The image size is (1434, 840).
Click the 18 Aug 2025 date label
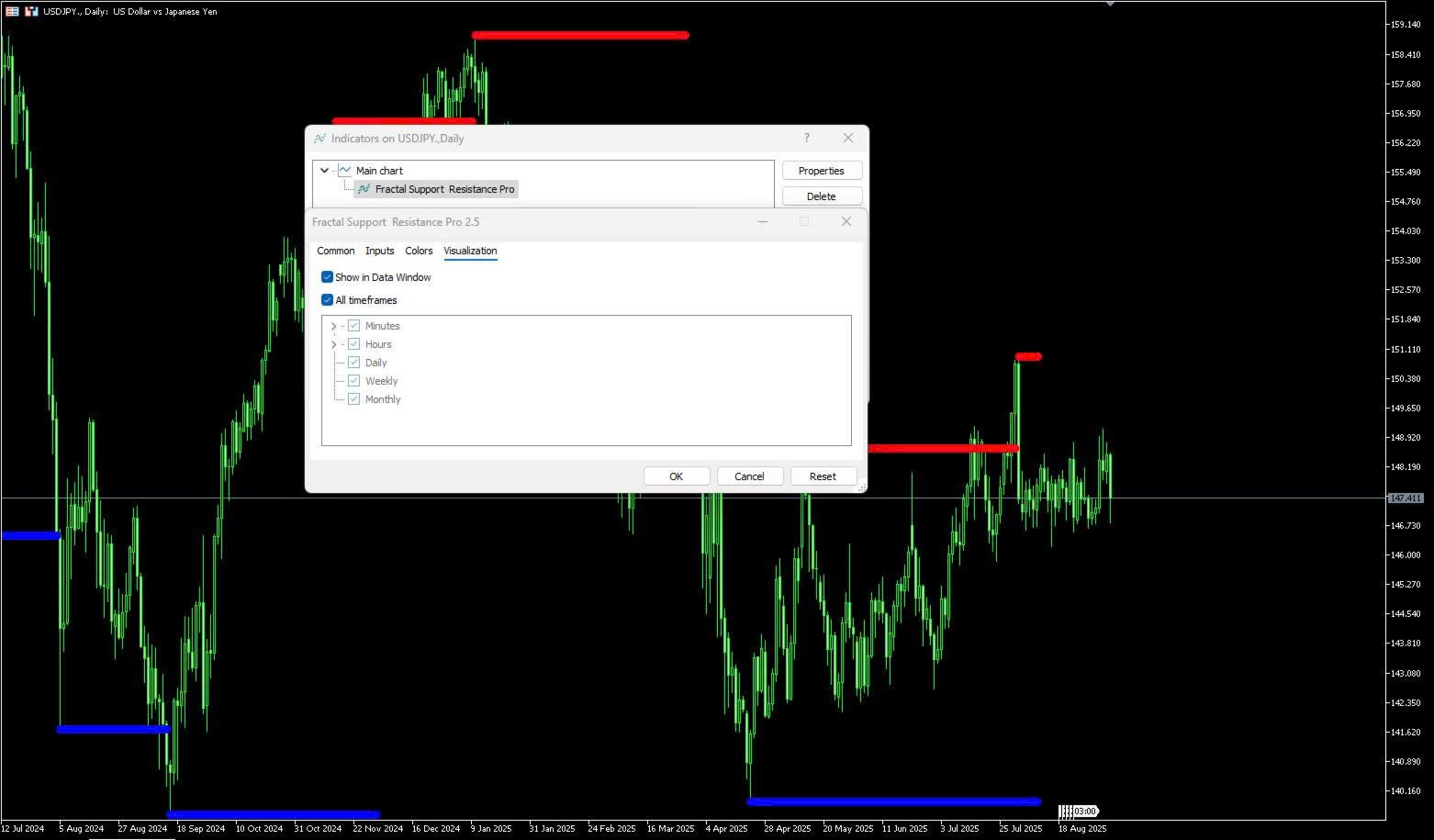click(1082, 828)
